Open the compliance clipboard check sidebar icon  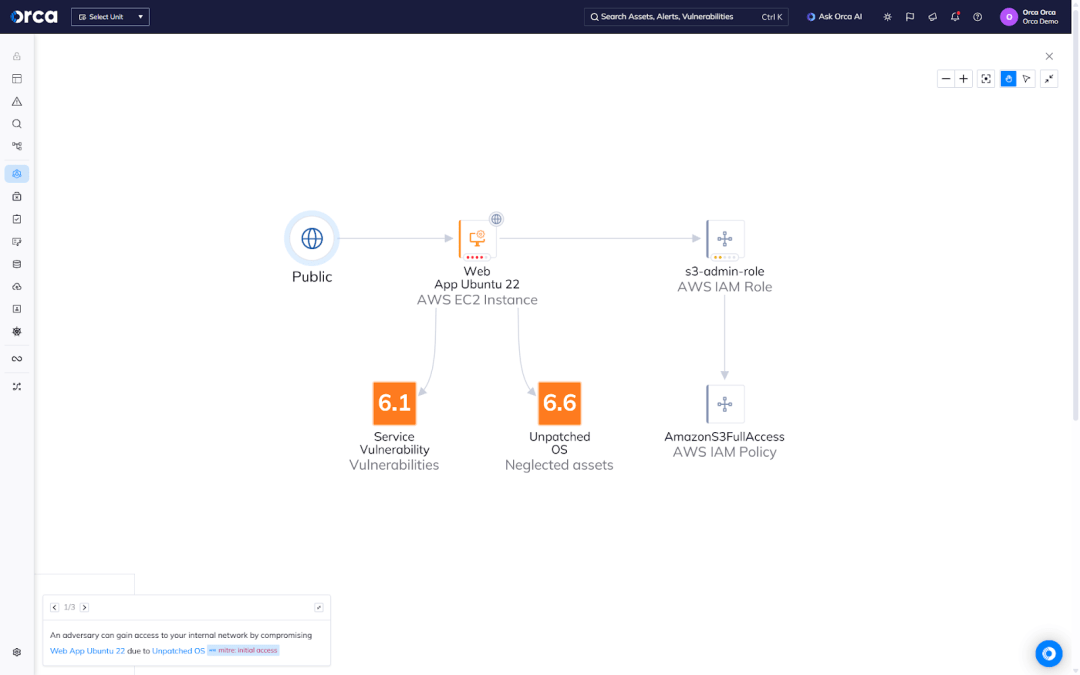tap(17, 219)
